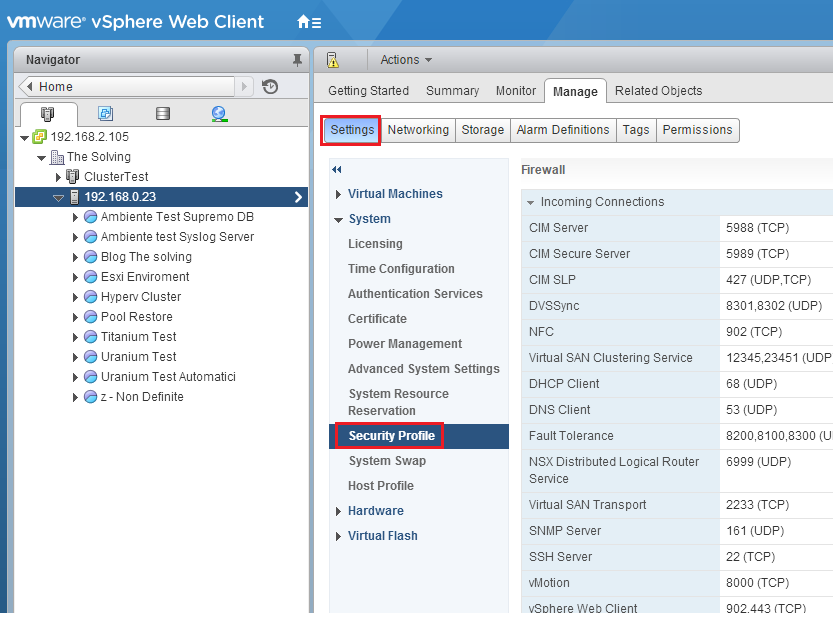The width and height of the screenshot is (837, 635).
Task: Open the Permissions sub-tab
Action: click(x=697, y=130)
